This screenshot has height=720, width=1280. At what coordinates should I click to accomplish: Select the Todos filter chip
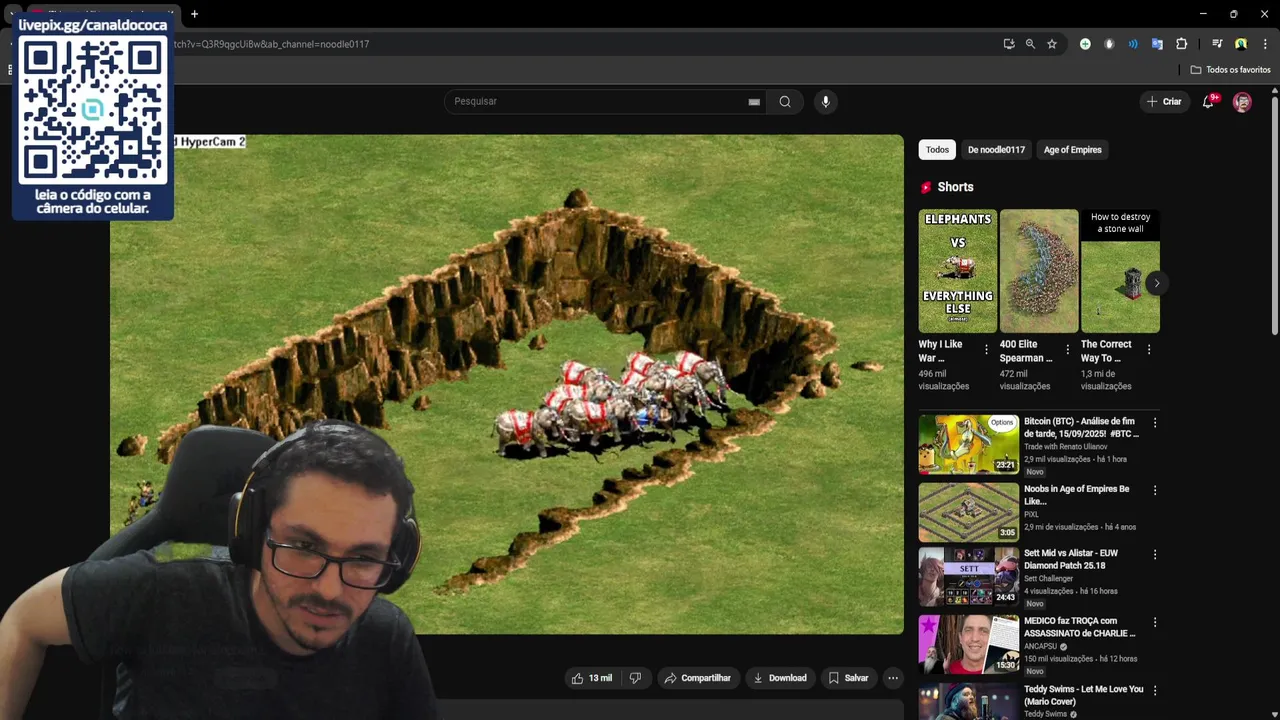(937, 150)
